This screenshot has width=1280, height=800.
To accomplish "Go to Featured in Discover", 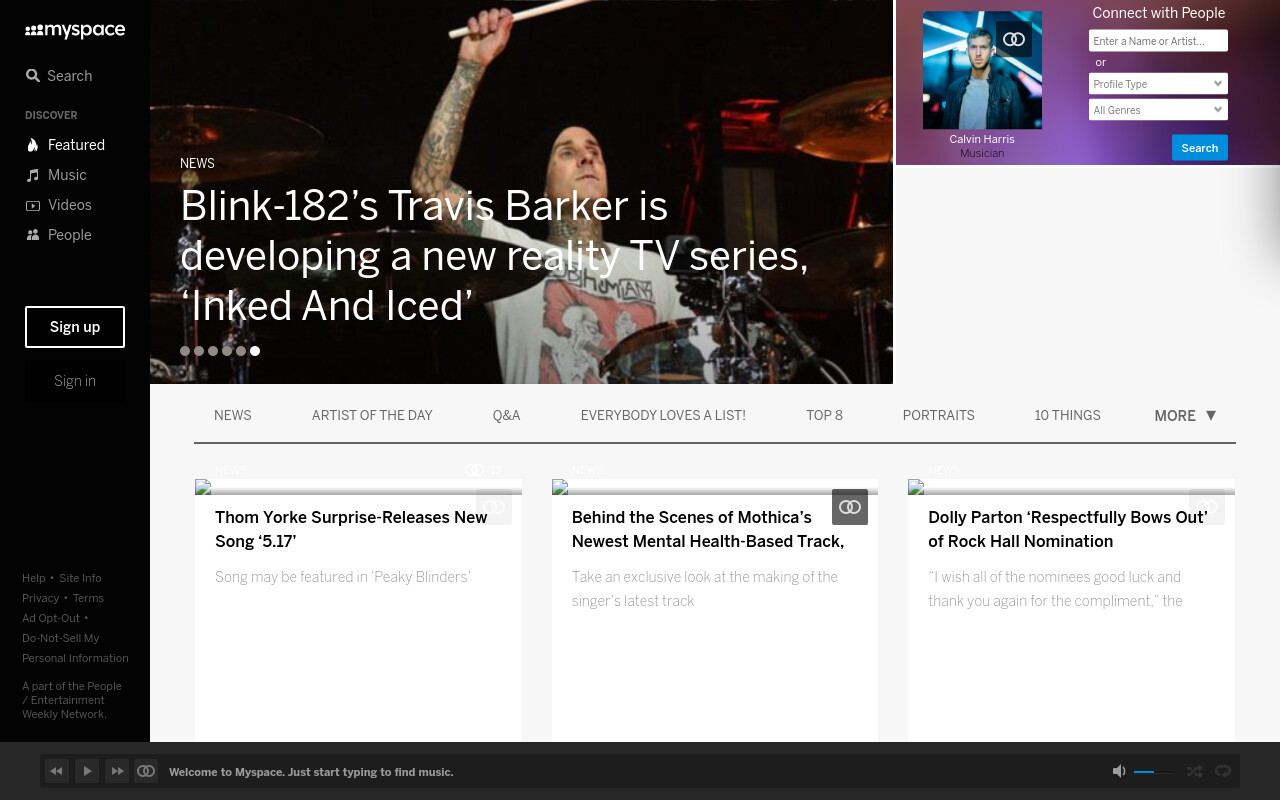I will click(x=65, y=145).
